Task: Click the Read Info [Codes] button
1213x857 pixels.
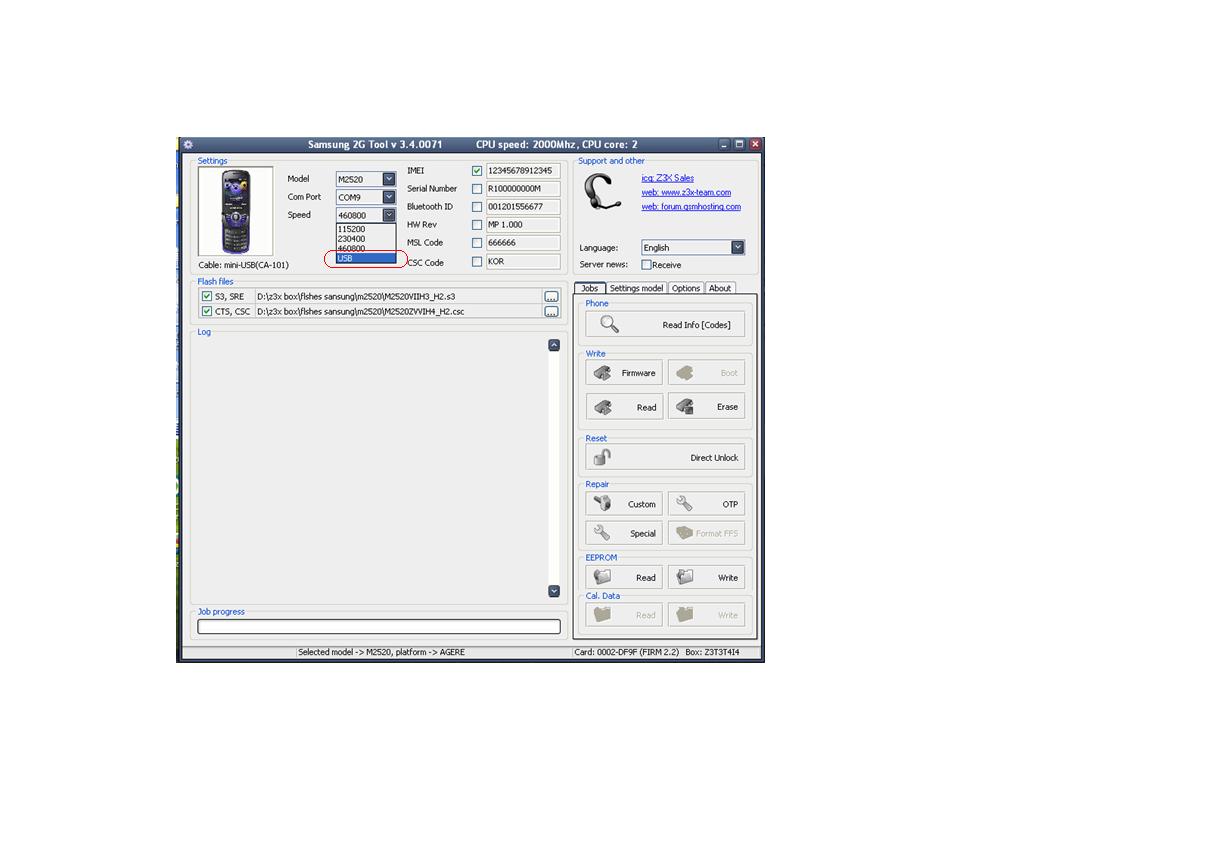Action: [665, 325]
